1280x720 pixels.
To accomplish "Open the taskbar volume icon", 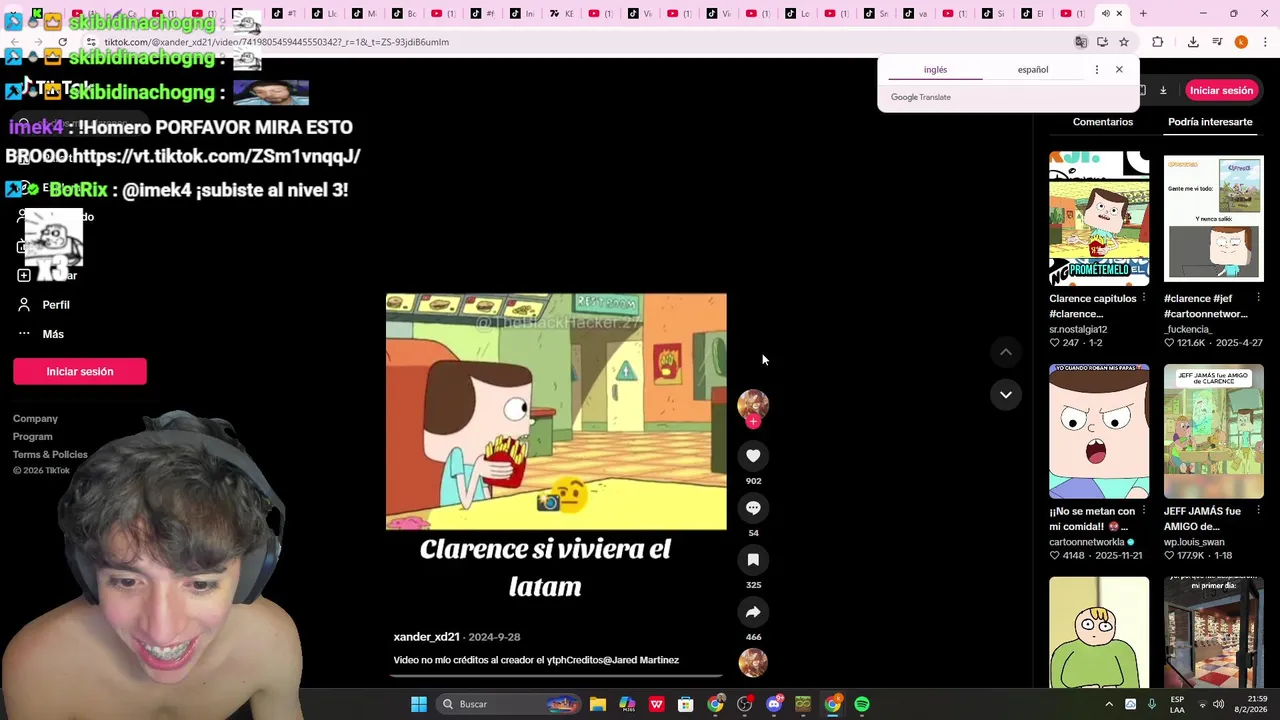I will [x=1218, y=704].
